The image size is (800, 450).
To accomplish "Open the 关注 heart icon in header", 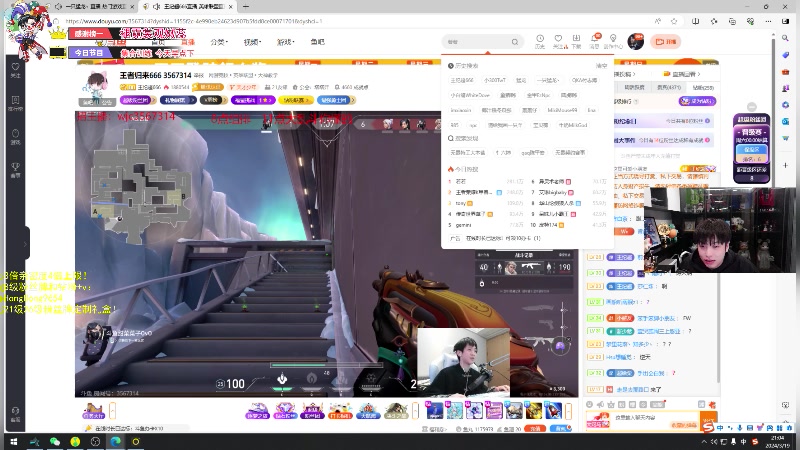I will tap(558, 39).
